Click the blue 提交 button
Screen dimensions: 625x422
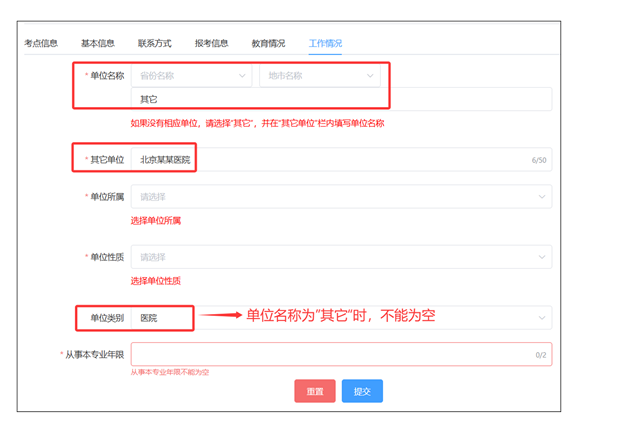[x=362, y=391]
